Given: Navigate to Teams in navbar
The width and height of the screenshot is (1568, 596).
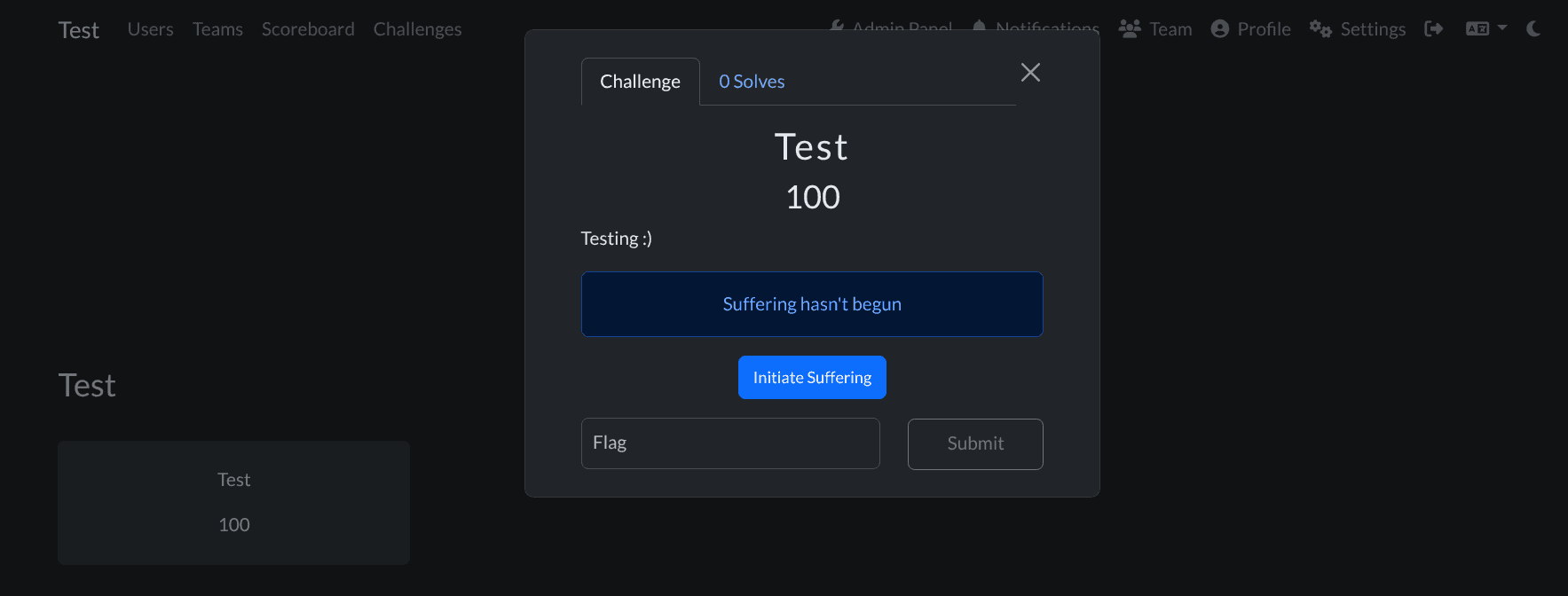Looking at the screenshot, I should click(217, 29).
